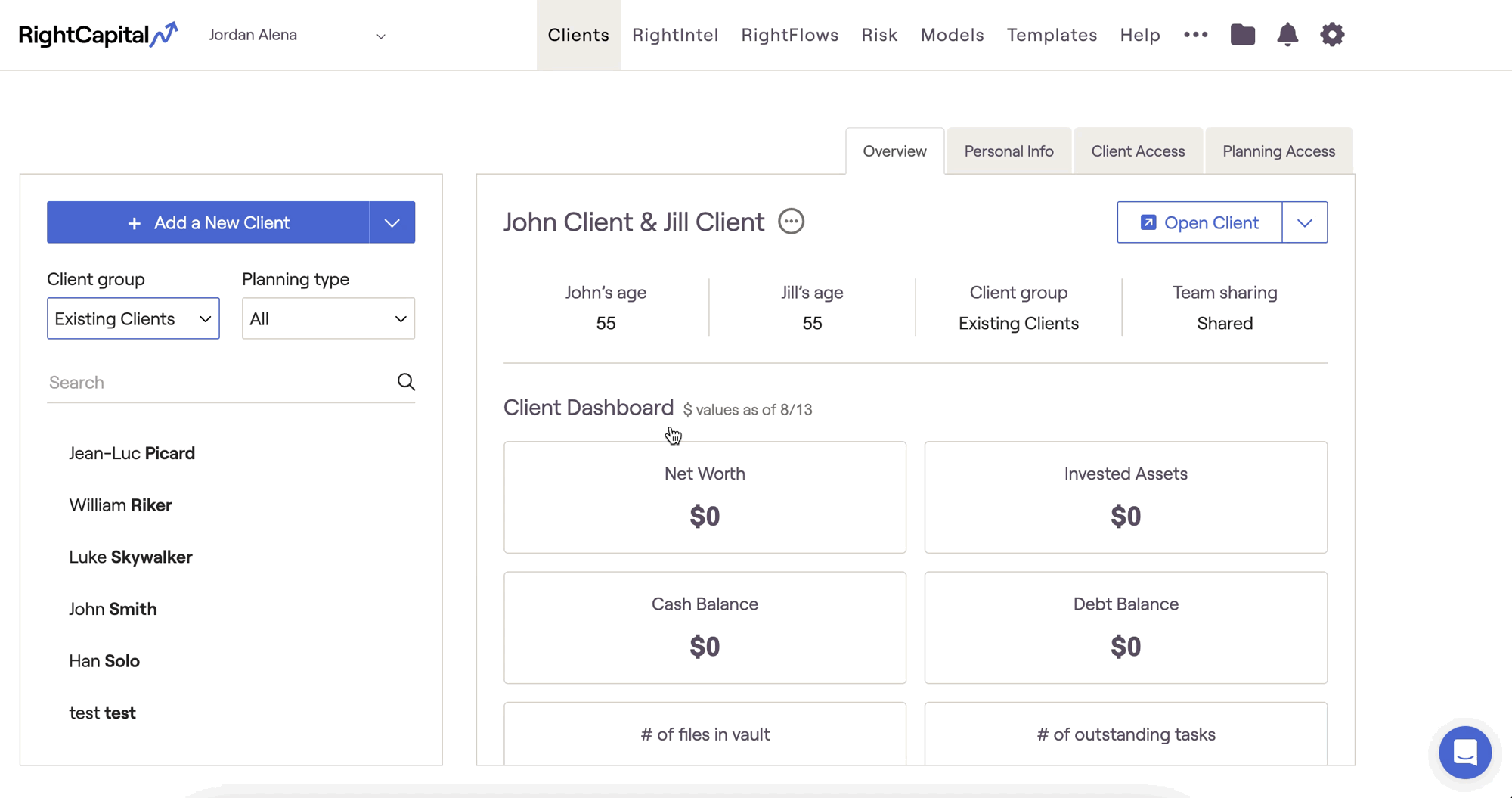Open the Client group dropdown

[133, 318]
